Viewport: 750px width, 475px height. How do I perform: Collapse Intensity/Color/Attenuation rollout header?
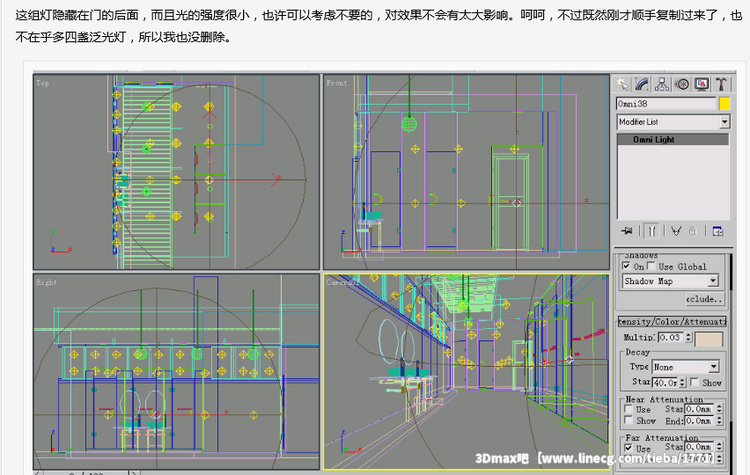[x=672, y=321]
